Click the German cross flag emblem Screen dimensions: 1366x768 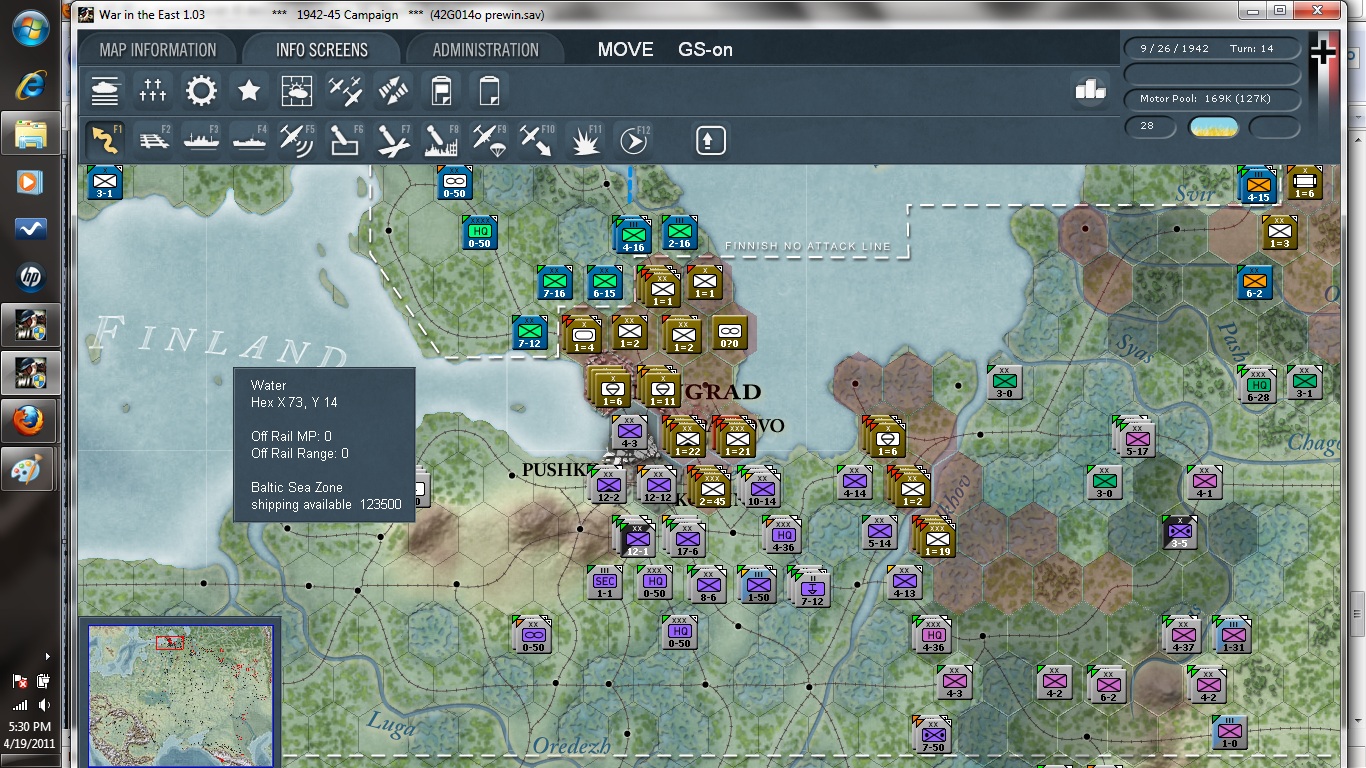(1323, 52)
